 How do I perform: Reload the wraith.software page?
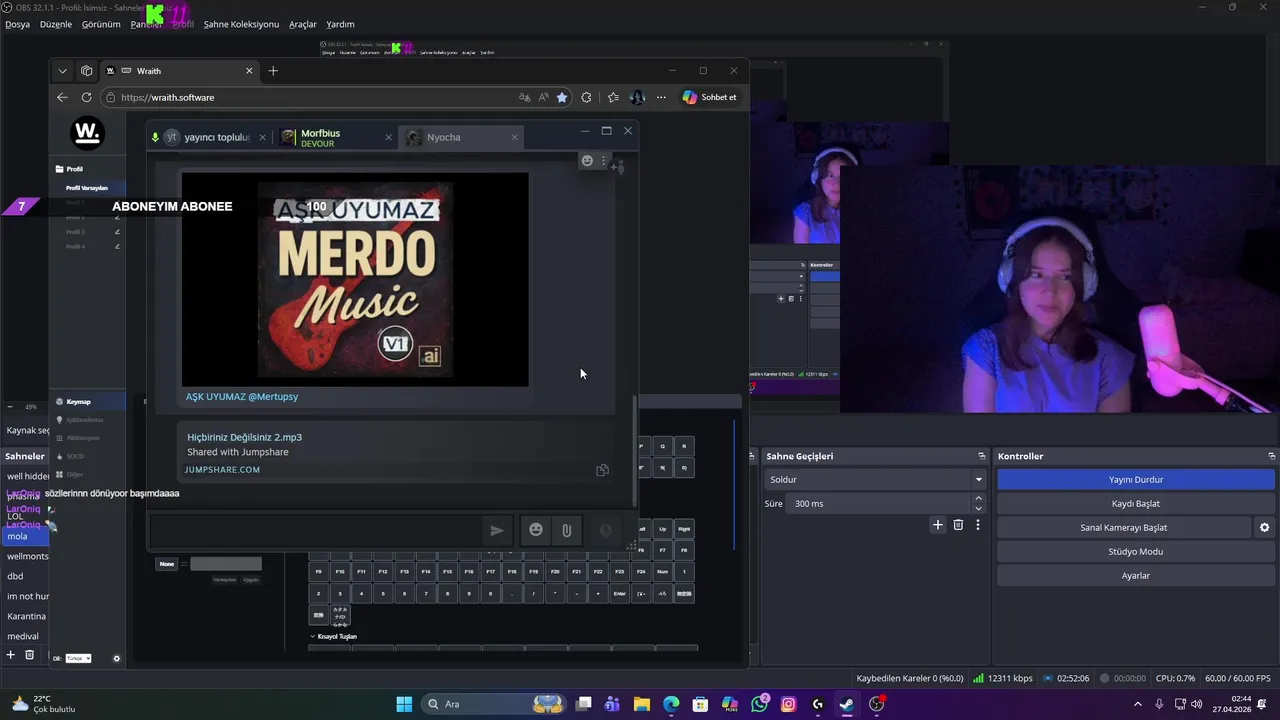point(87,97)
